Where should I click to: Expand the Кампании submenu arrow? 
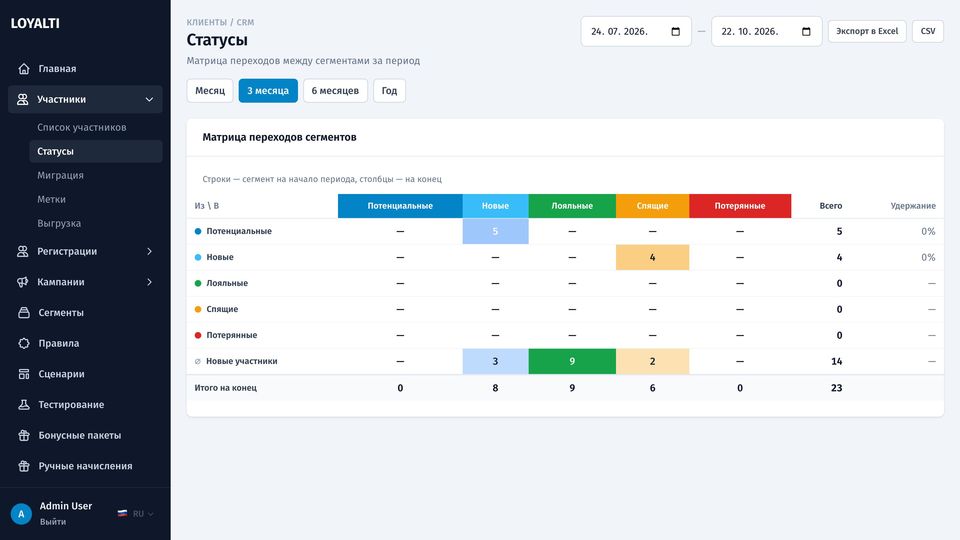tap(149, 282)
